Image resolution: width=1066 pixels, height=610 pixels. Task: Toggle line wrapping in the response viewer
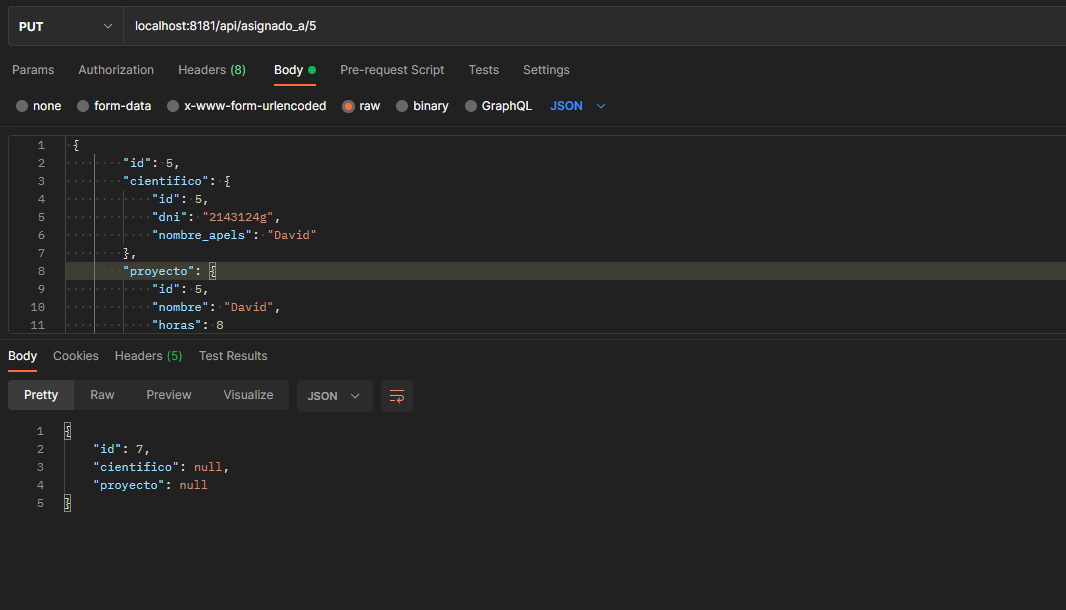pyautogui.click(x=396, y=395)
